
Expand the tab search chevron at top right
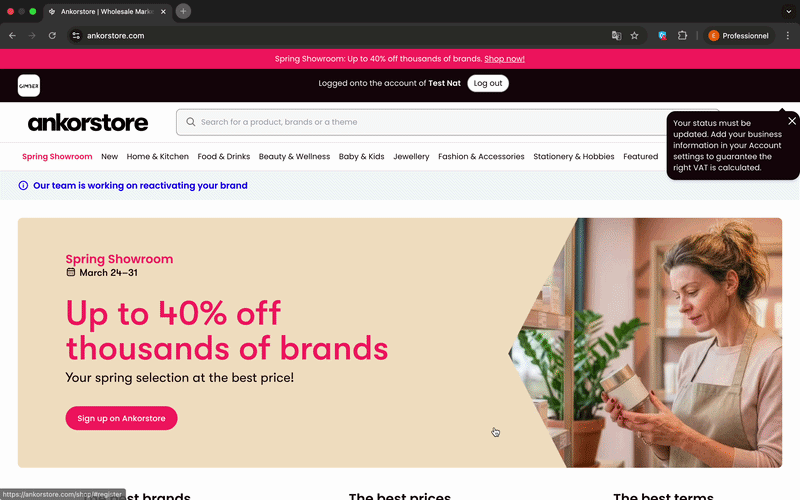coord(788,11)
